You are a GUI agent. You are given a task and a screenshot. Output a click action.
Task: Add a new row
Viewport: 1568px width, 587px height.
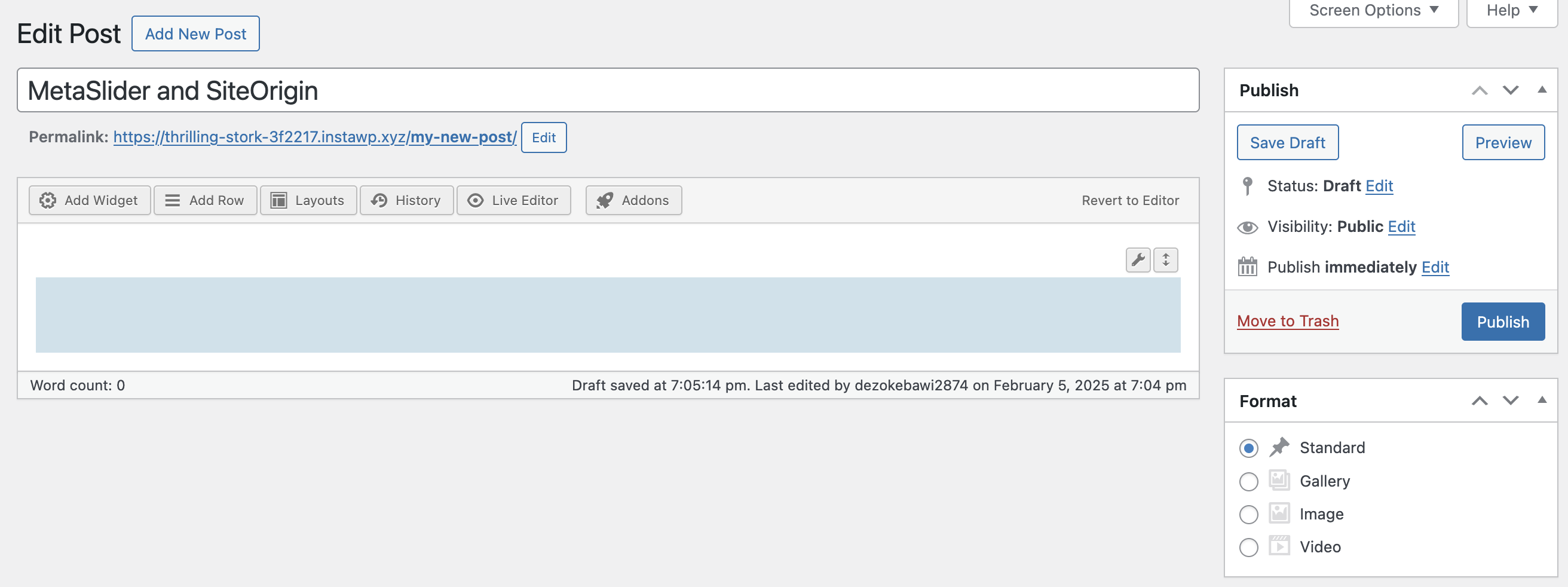coord(205,200)
